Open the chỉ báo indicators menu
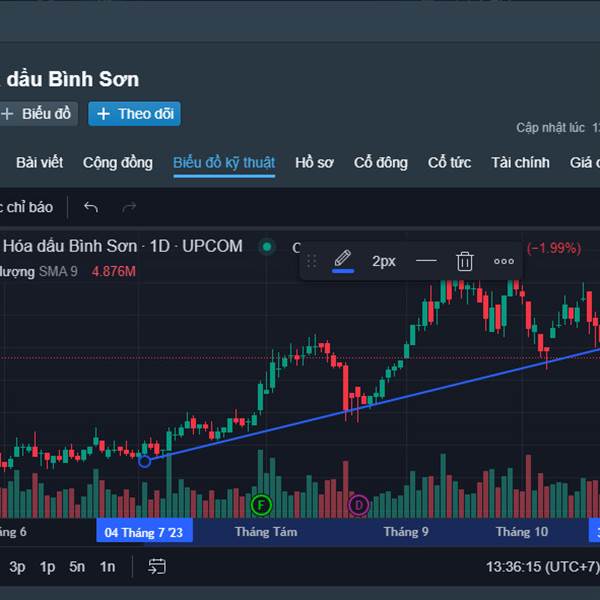The height and width of the screenshot is (600, 600). click(27, 207)
